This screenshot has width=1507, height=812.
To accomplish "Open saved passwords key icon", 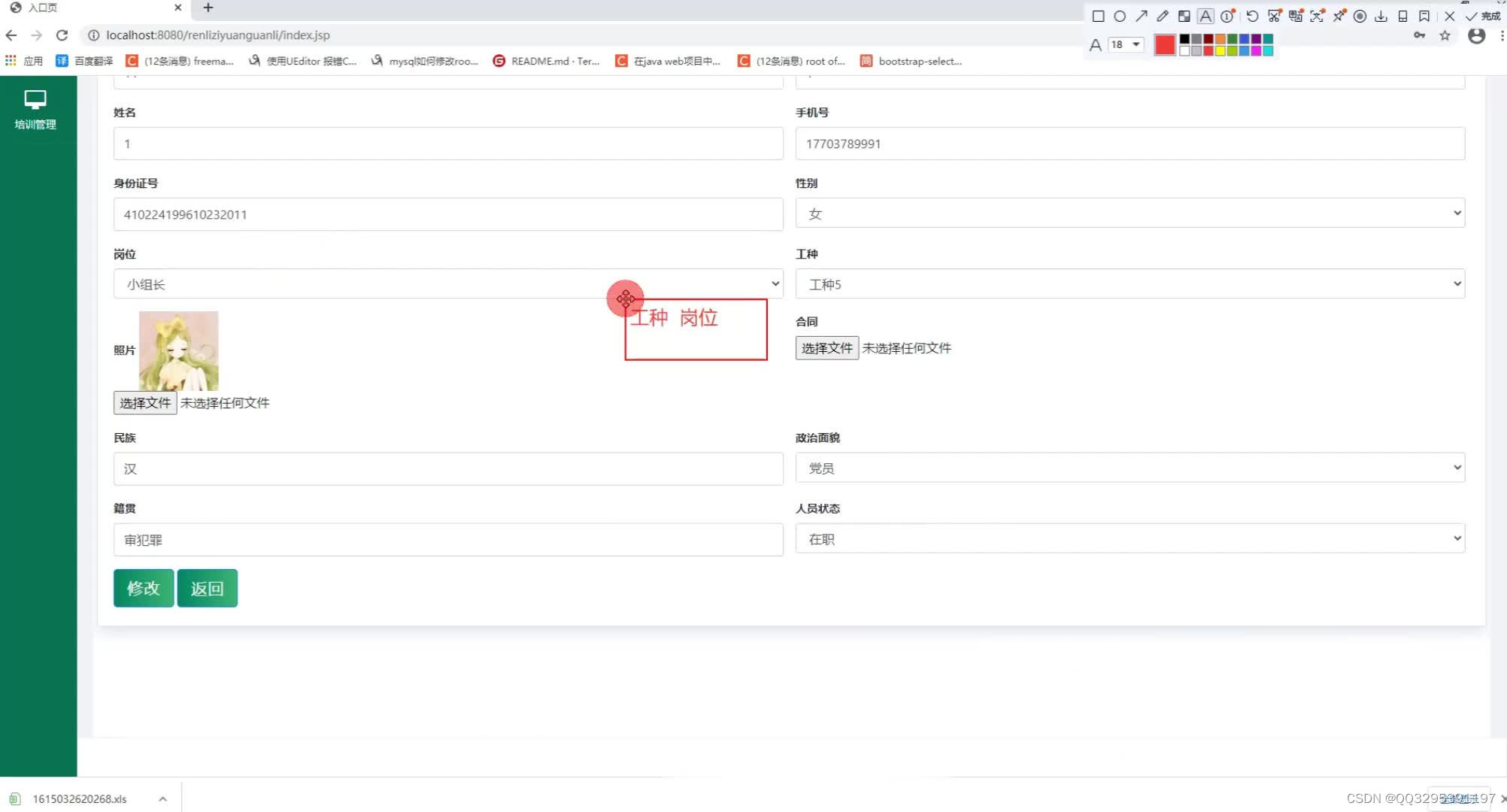I will pyautogui.click(x=1419, y=35).
